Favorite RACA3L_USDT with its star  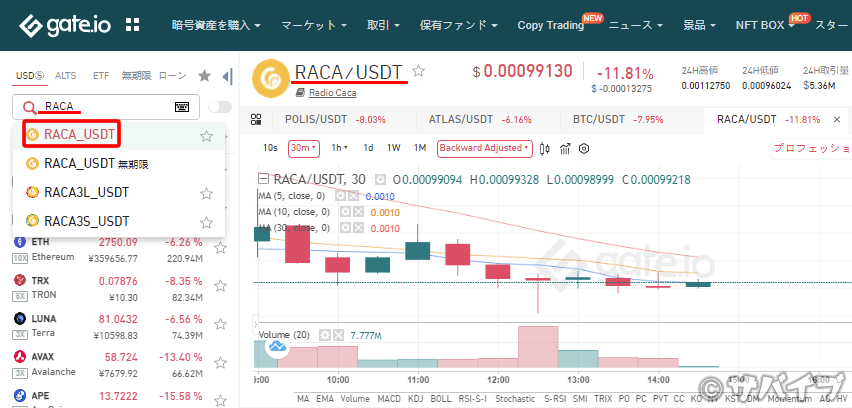pyautogui.click(x=206, y=193)
